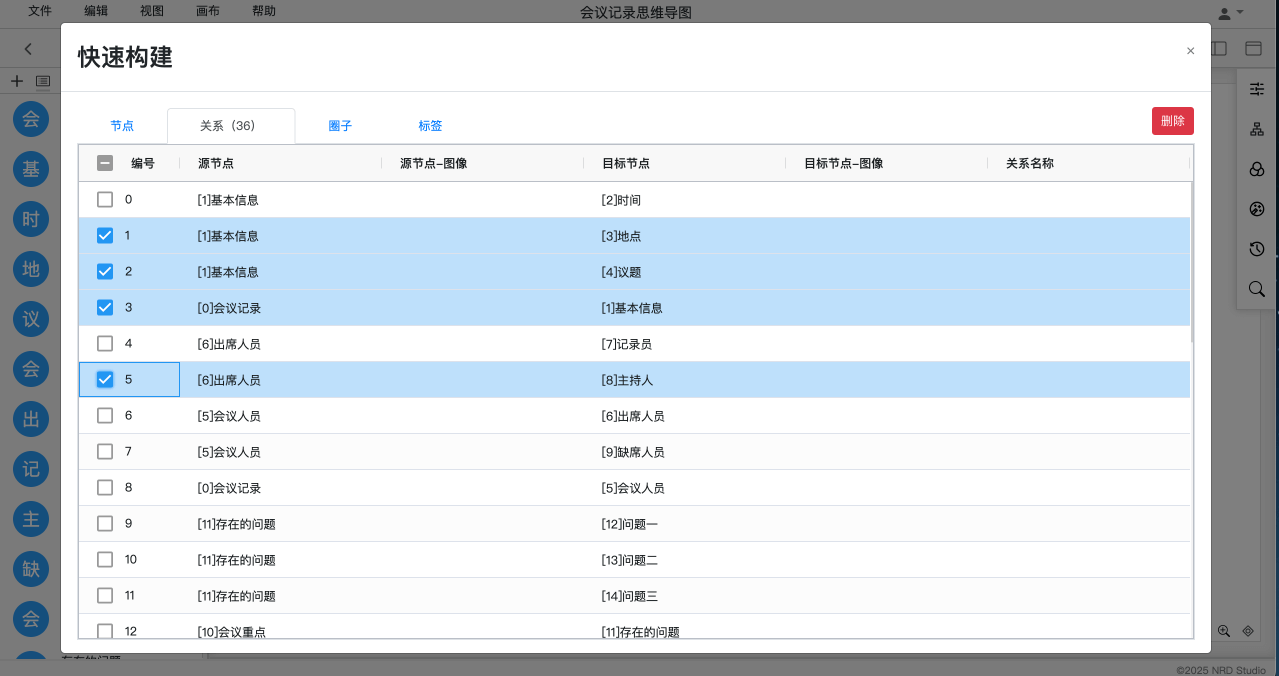1279x676 pixels.
Task: Switch to the 节点 tab
Action: (122, 126)
